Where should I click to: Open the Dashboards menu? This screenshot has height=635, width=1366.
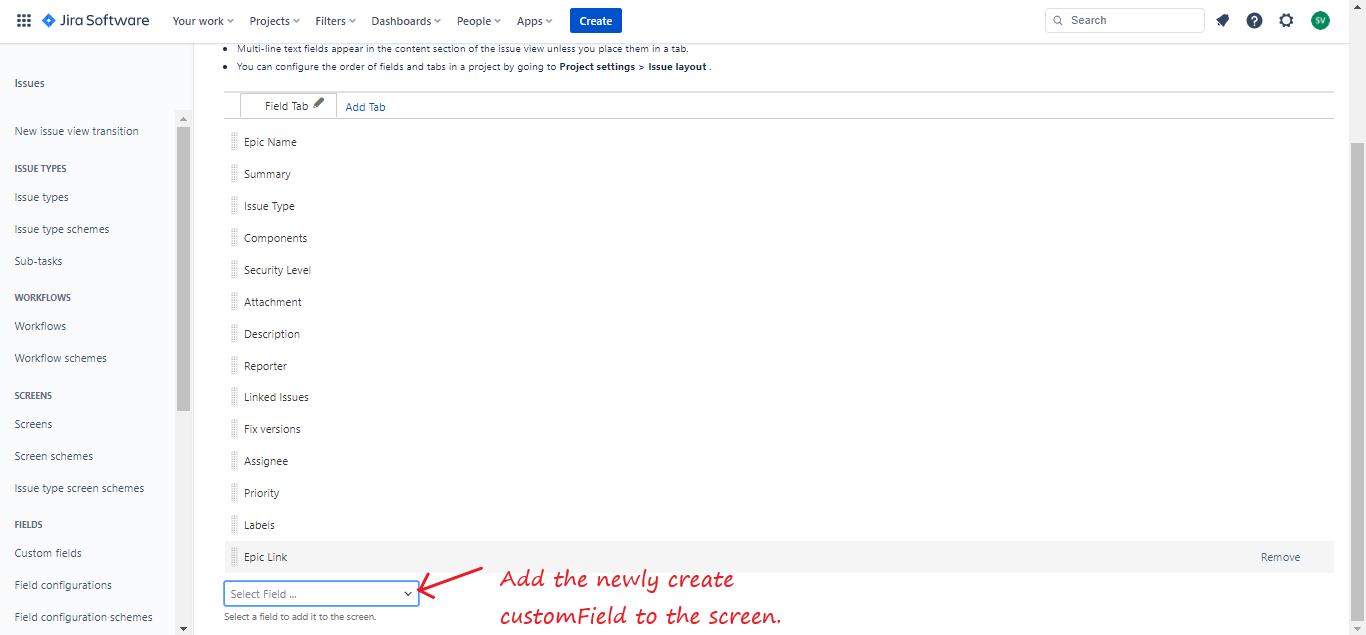406,21
